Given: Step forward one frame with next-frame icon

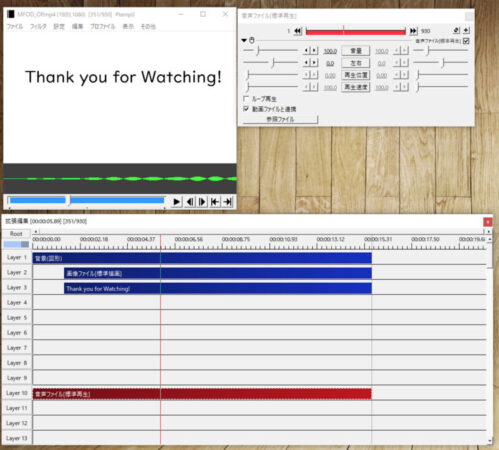Looking at the screenshot, I should (202, 202).
